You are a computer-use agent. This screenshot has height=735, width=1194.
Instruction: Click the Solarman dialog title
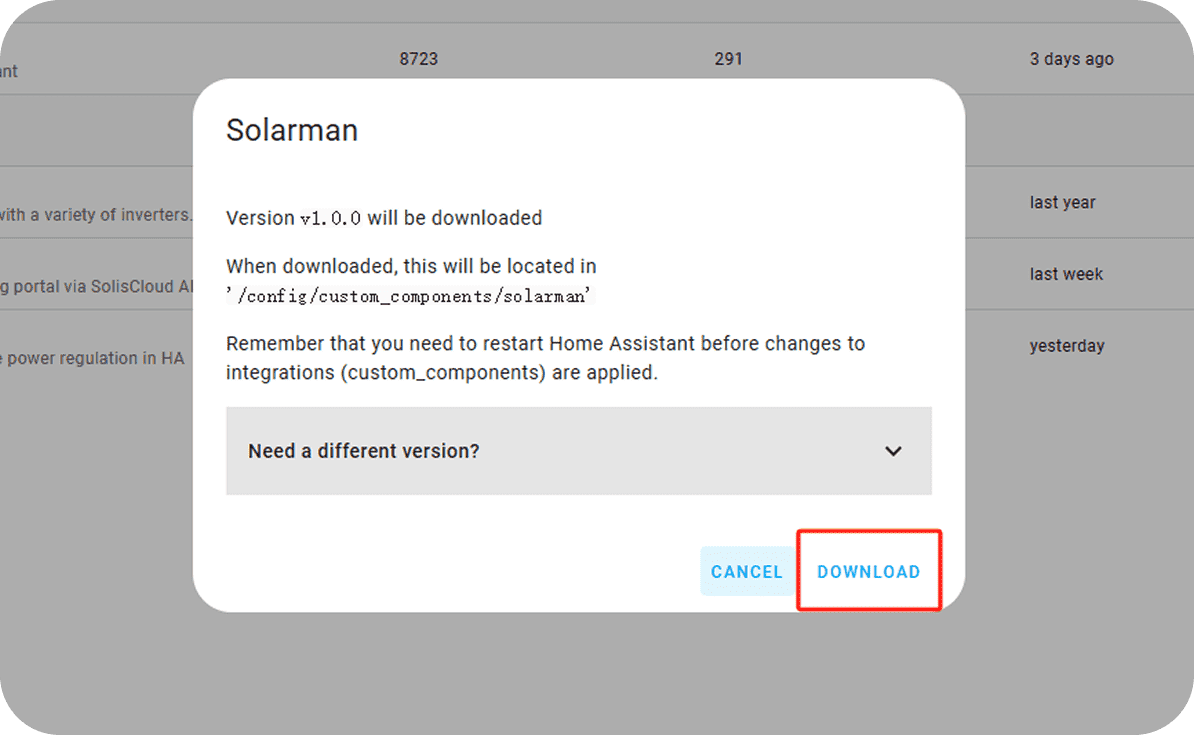[292, 130]
